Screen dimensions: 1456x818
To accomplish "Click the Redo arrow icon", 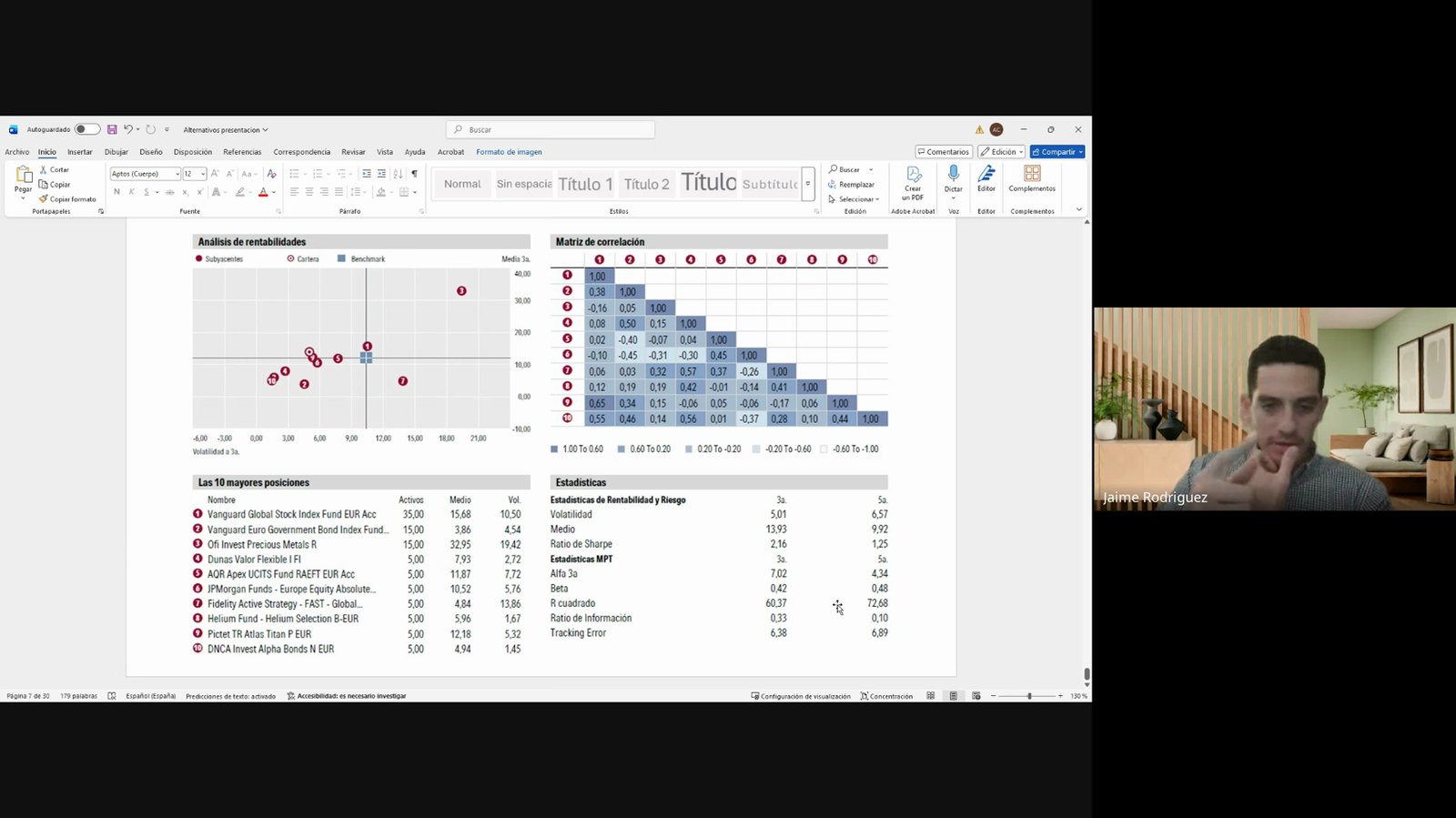I will (x=151, y=129).
